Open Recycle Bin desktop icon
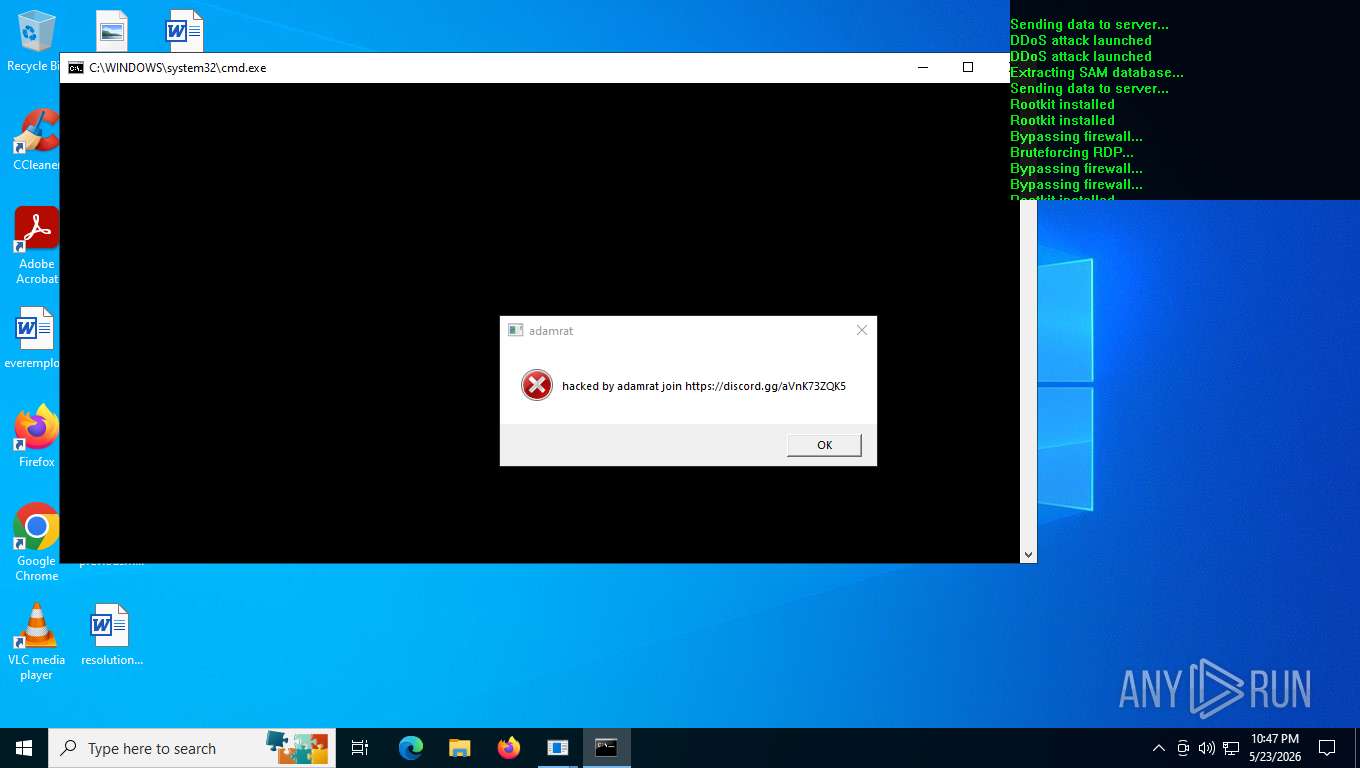The image size is (1360, 768). 34,41
